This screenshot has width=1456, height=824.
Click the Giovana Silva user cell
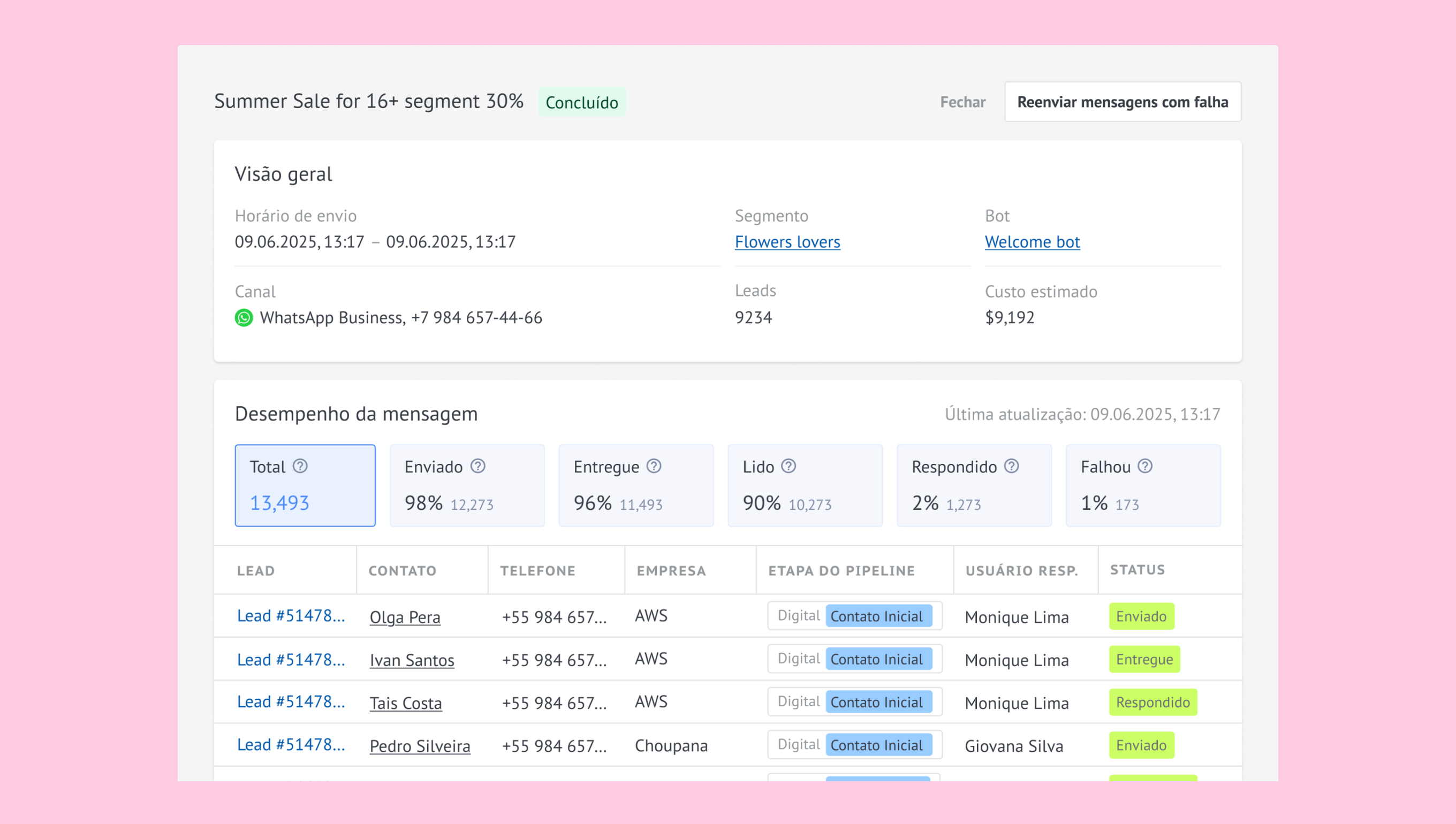(x=1014, y=746)
